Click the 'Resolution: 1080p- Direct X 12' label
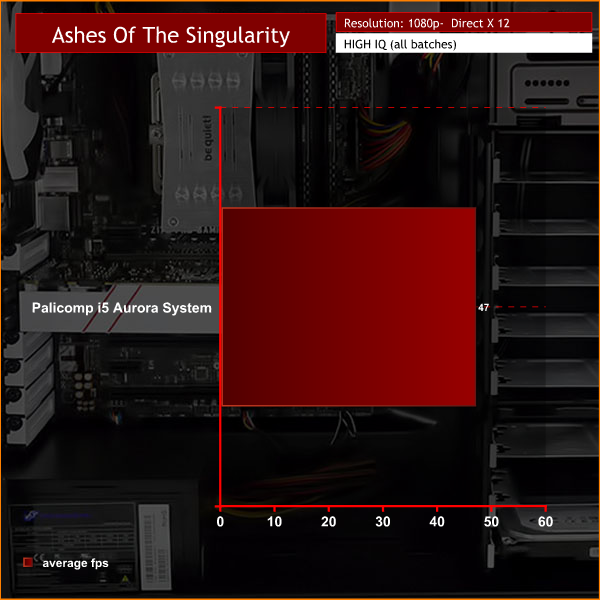Image resolution: width=600 pixels, height=600 pixels. (x=464, y=23)
